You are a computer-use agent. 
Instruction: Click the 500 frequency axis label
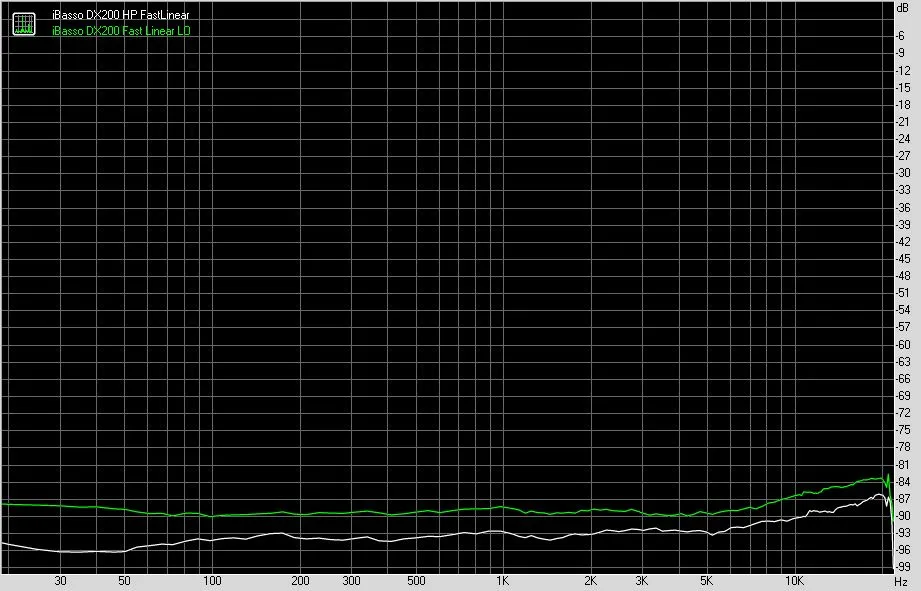(x=416, y=581)
